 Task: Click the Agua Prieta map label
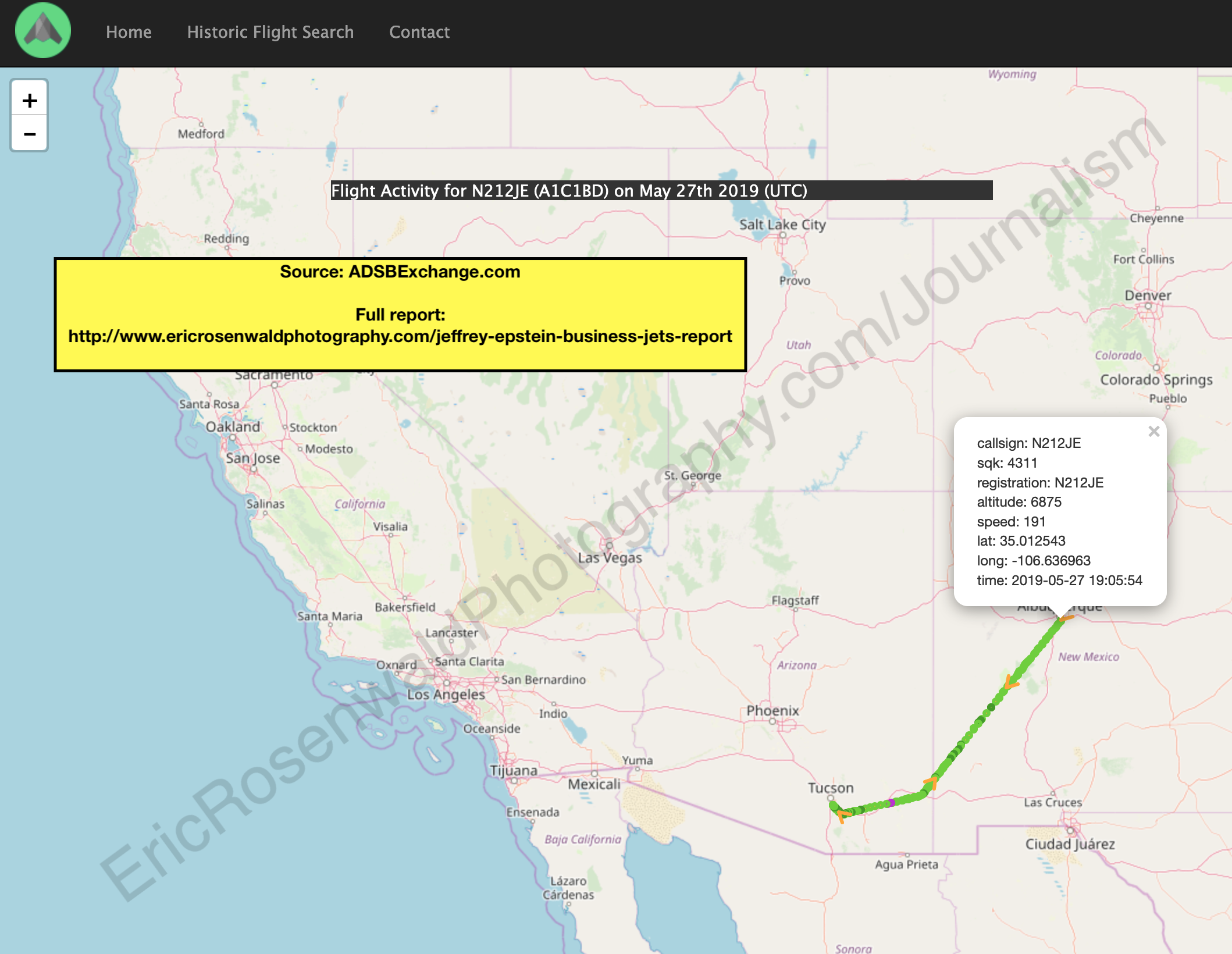(906, 865)
